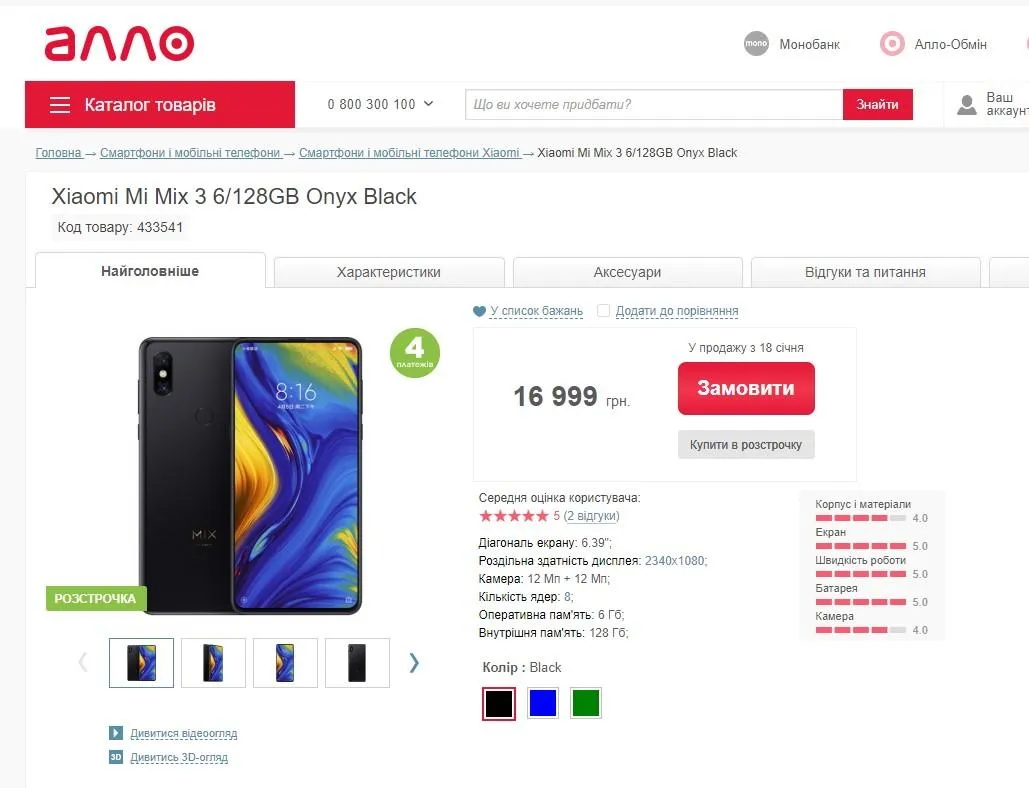Add product to wishlist with heart toggle
Screen dimensions: 1029x788
(x=479, y=311)
